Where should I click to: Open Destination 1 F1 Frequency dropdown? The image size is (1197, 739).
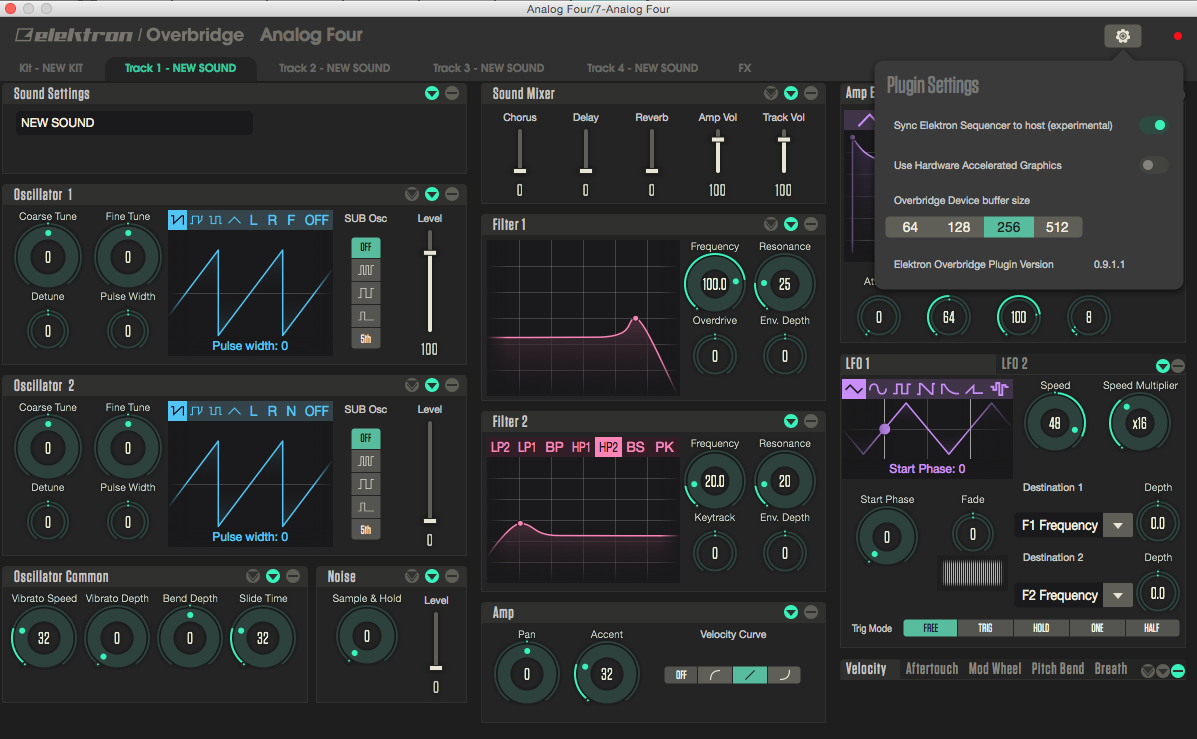tap(1118, 525)
